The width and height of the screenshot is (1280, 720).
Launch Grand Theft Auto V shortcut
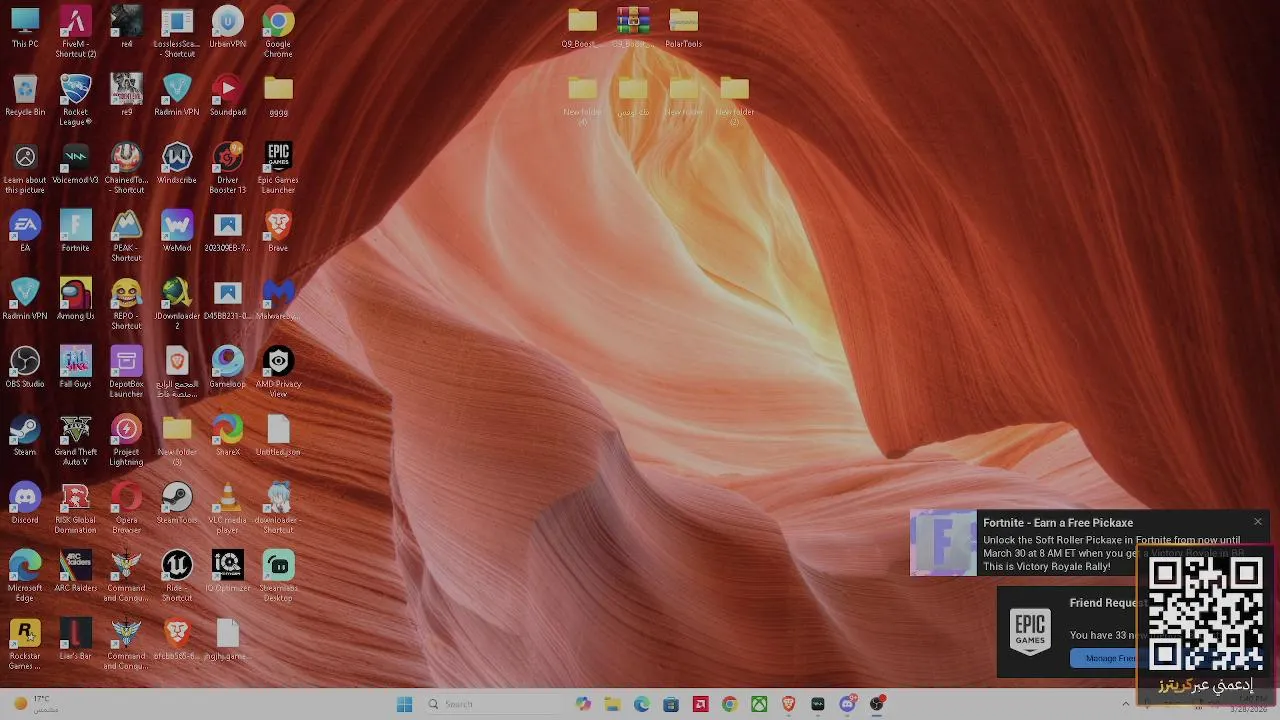pyautogui.click(x=76, y=438)
